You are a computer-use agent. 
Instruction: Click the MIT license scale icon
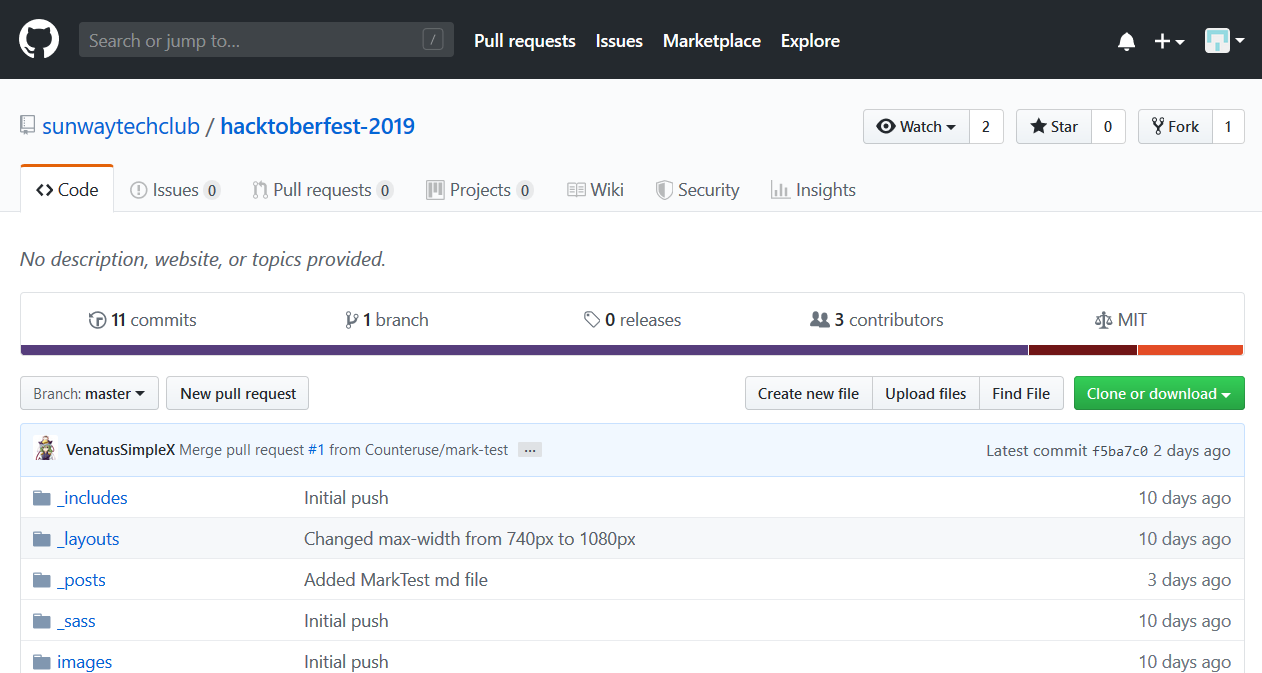1104,320
